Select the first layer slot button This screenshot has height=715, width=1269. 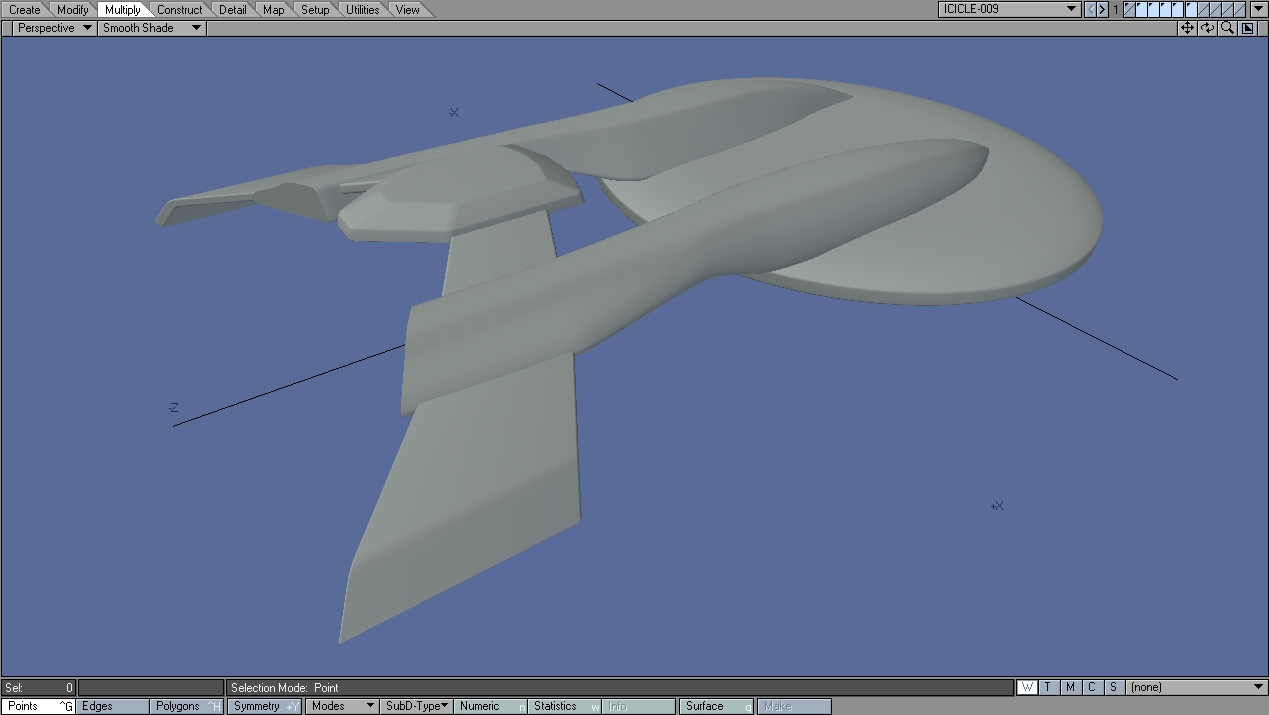1130,9
